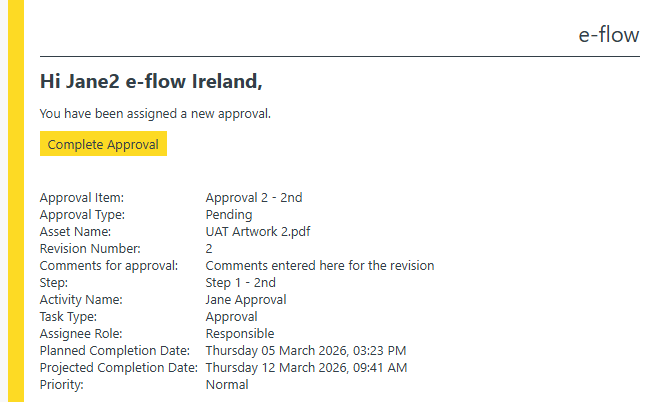Select the 'Normal' priority value
The width and height of the screenshot is (653, 402).
tap(226, 385)
